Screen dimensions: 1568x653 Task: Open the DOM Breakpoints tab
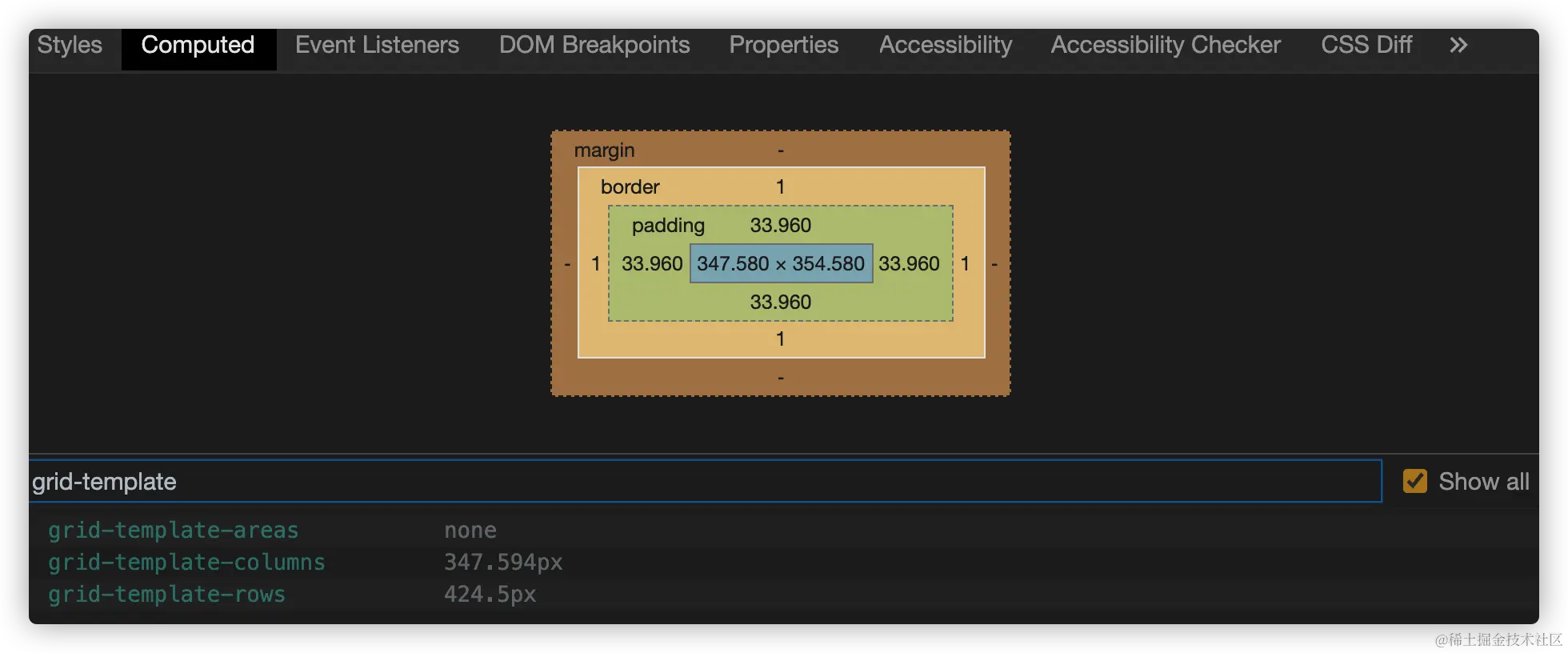(x=594, y=46)
